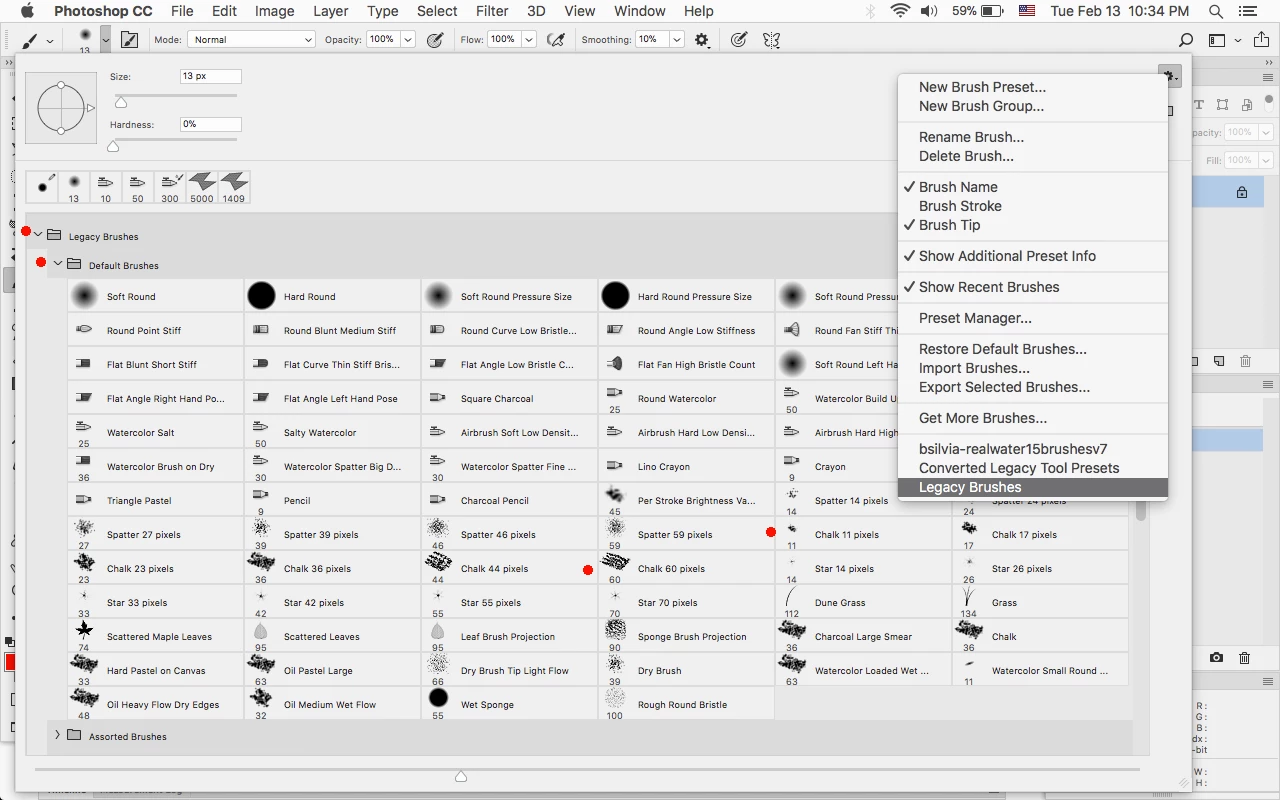
Task: Toggle pressure for size icon
Action: tap(738, 40)
